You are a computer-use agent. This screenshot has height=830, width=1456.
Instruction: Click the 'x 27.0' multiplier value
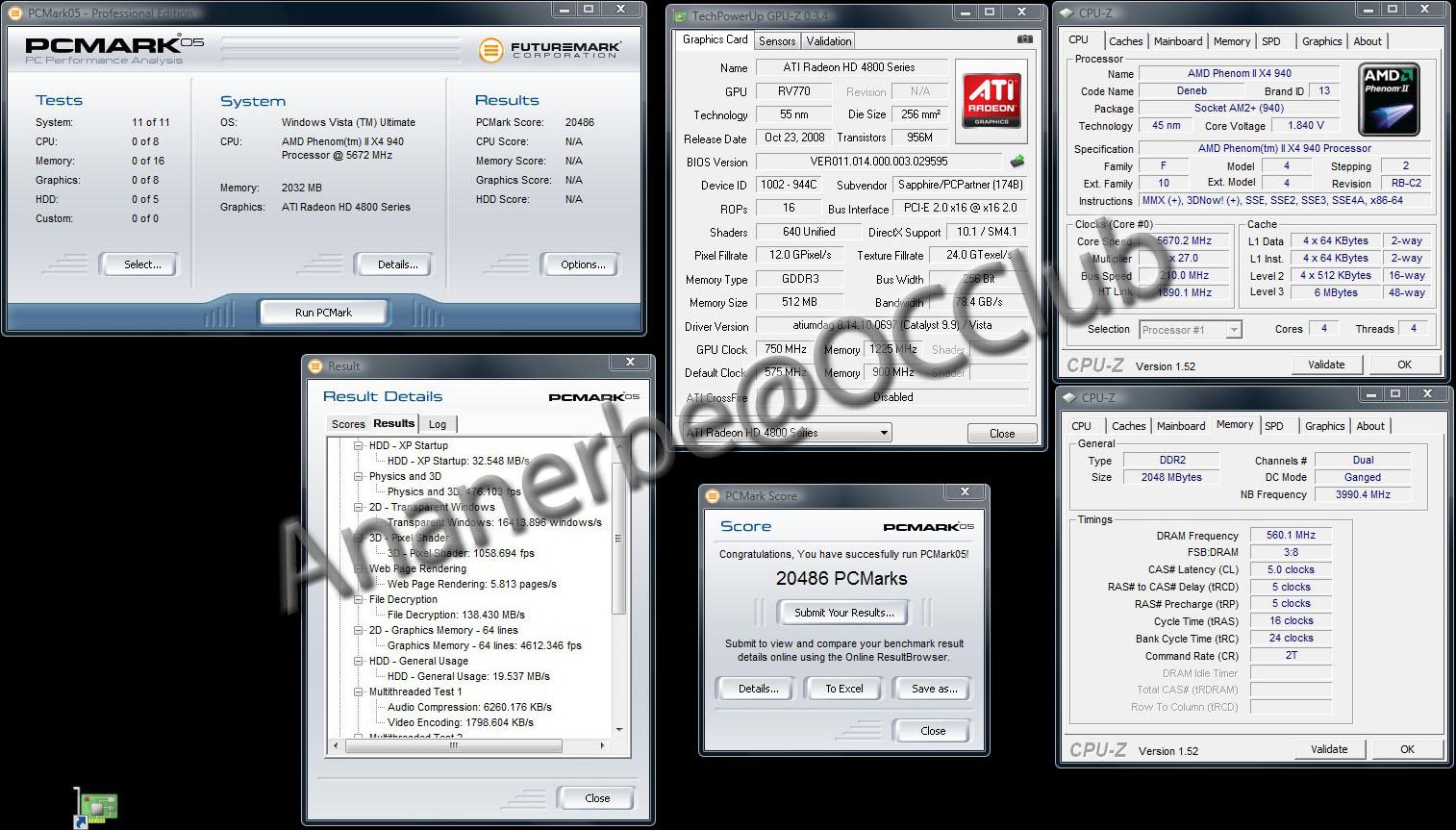(x=1183, y=258)
